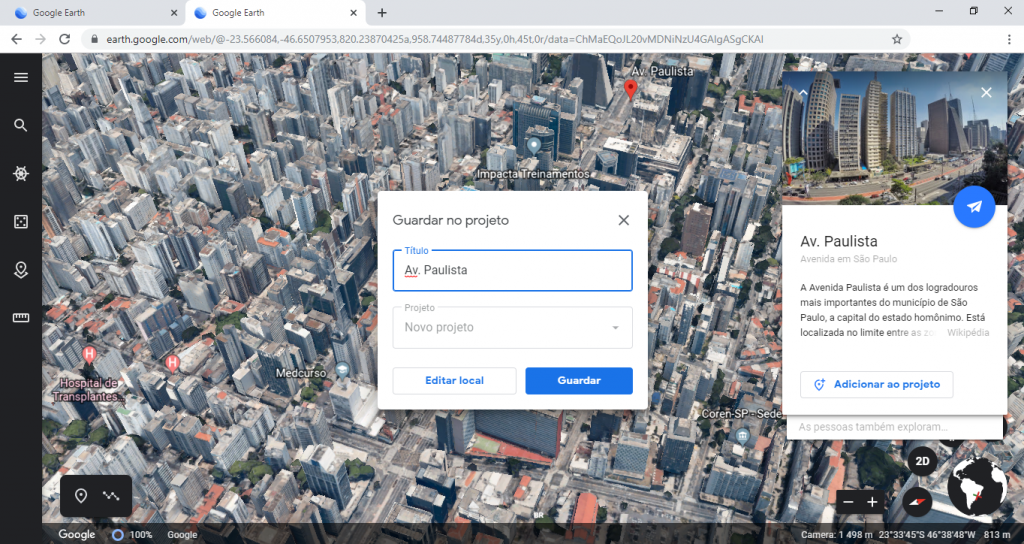Screen dimensions: 1024x544
Task: Click the Guardar button
Action: 579,381
